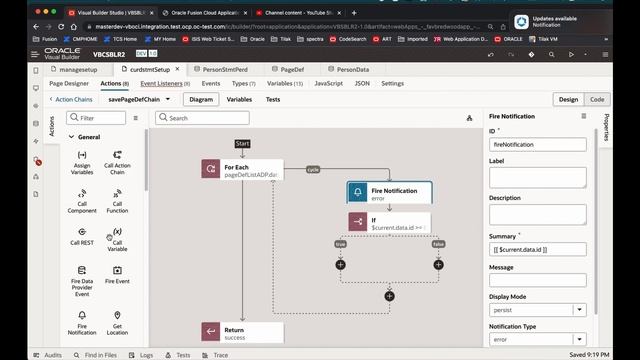Select the Fire Notification palette action
The width and height of the screenshot is (640, 360).
click(82, 322)
